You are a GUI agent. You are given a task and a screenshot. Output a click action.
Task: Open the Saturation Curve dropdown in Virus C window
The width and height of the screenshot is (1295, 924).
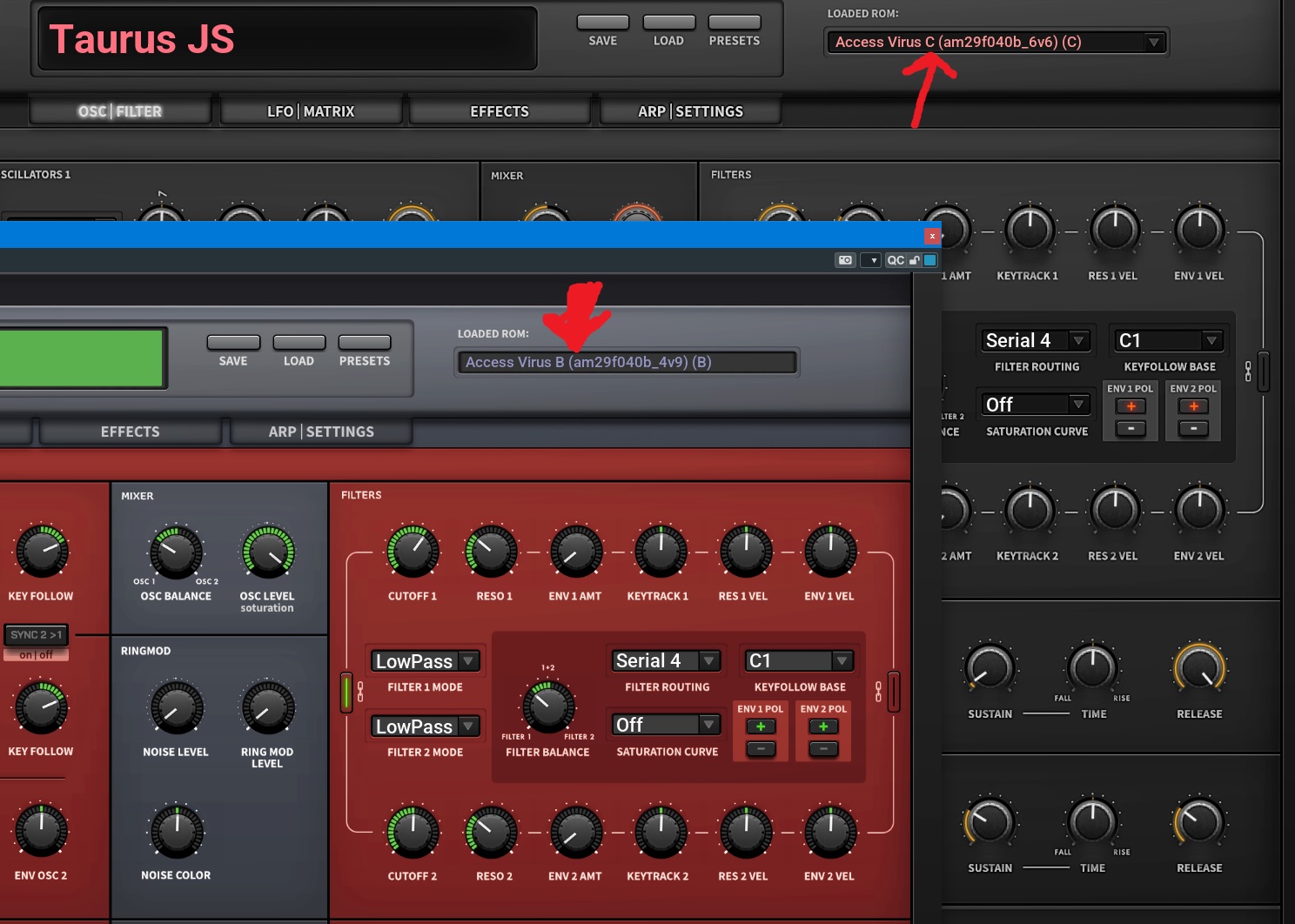[1037, 405]
